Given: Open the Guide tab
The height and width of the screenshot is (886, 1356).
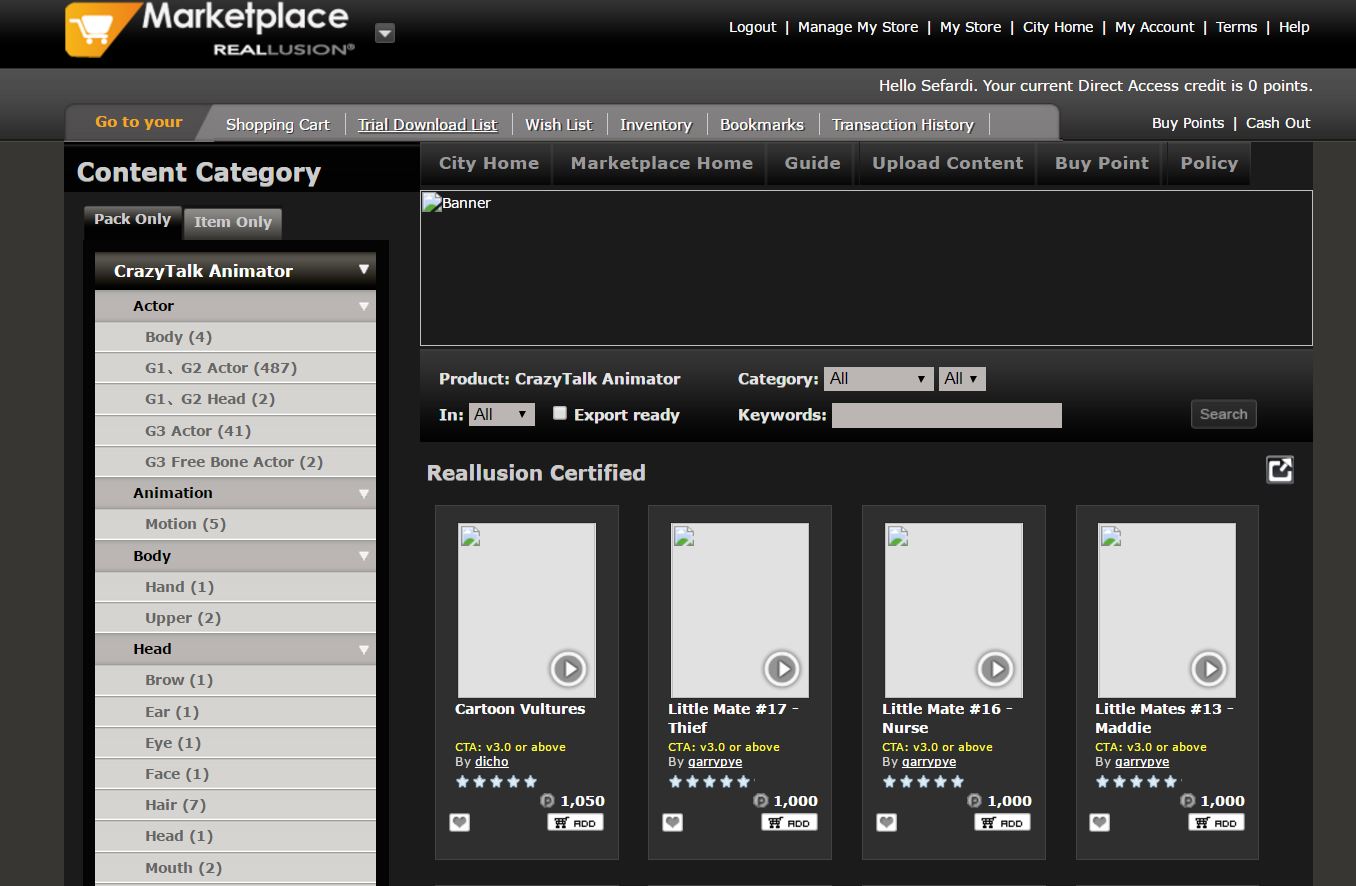Looking at the screenshot, I should point(812,164).
